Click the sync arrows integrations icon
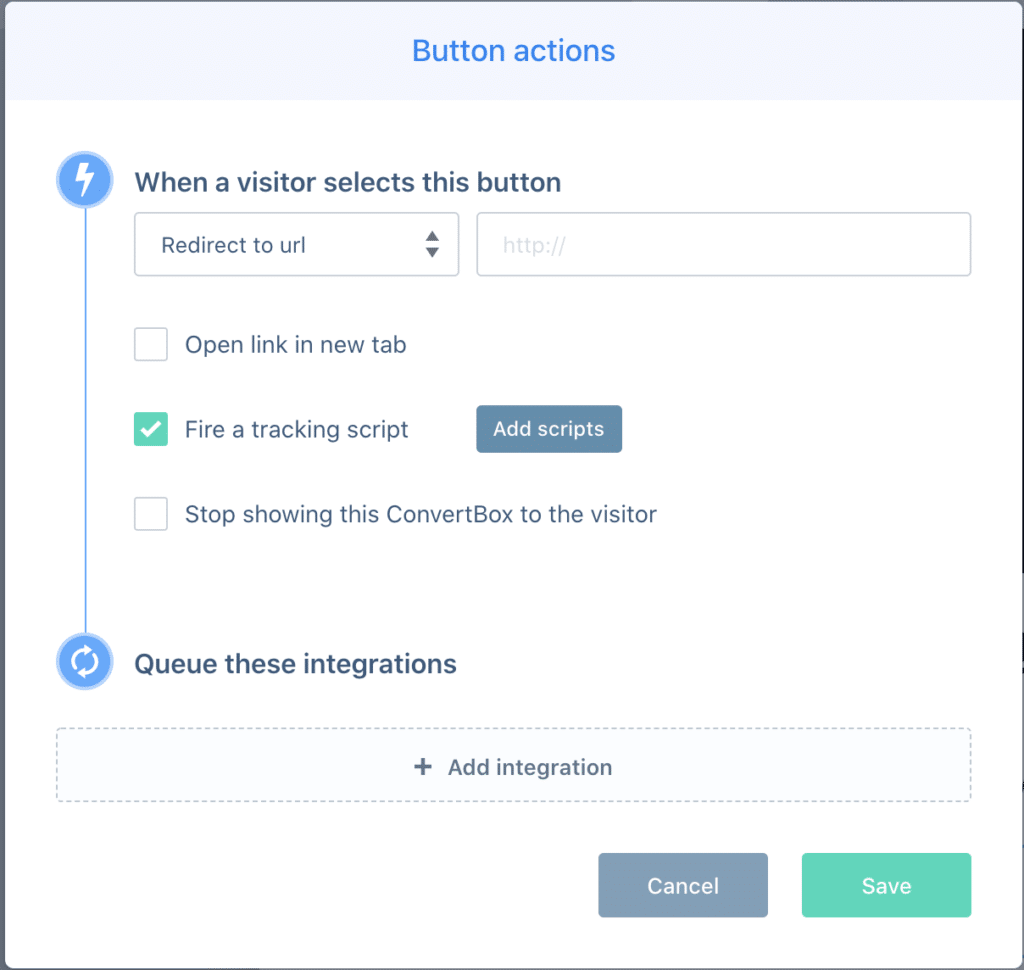This screenshot has height=970, width=1024. click(x=85, y=661)
